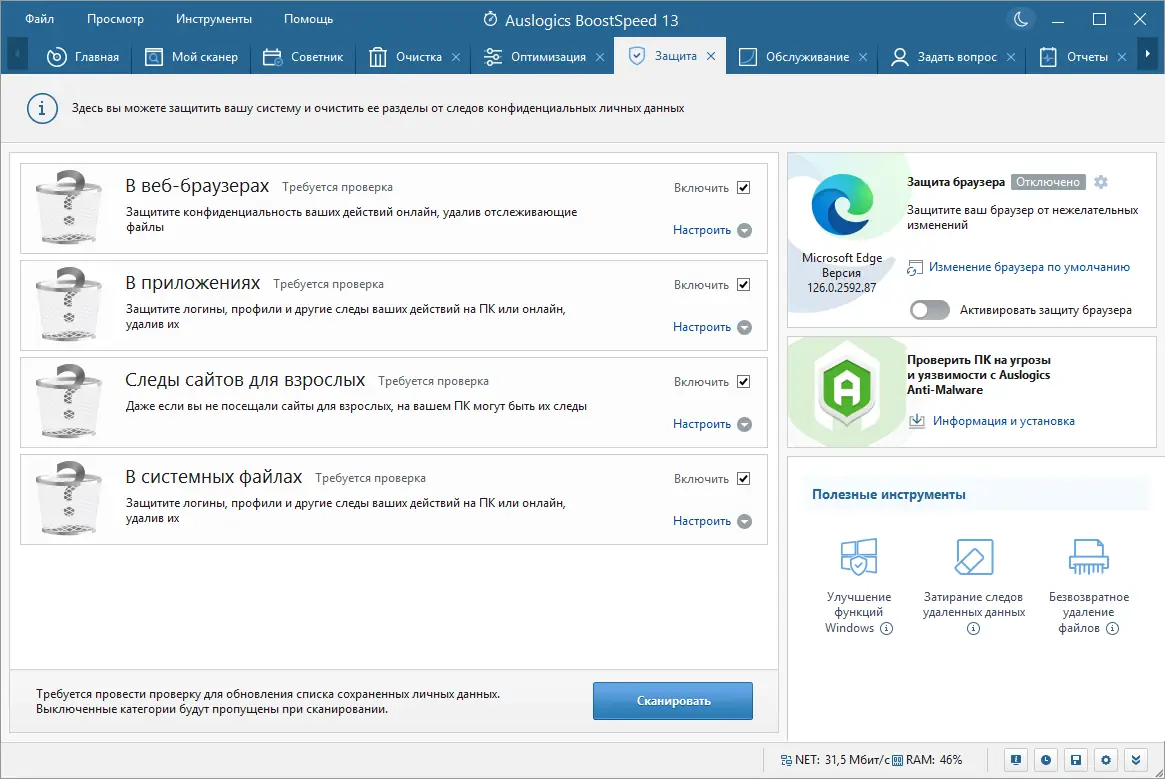Close the Задать вопрос tab
1165x779 pixels.
(x=1010, y=57)
